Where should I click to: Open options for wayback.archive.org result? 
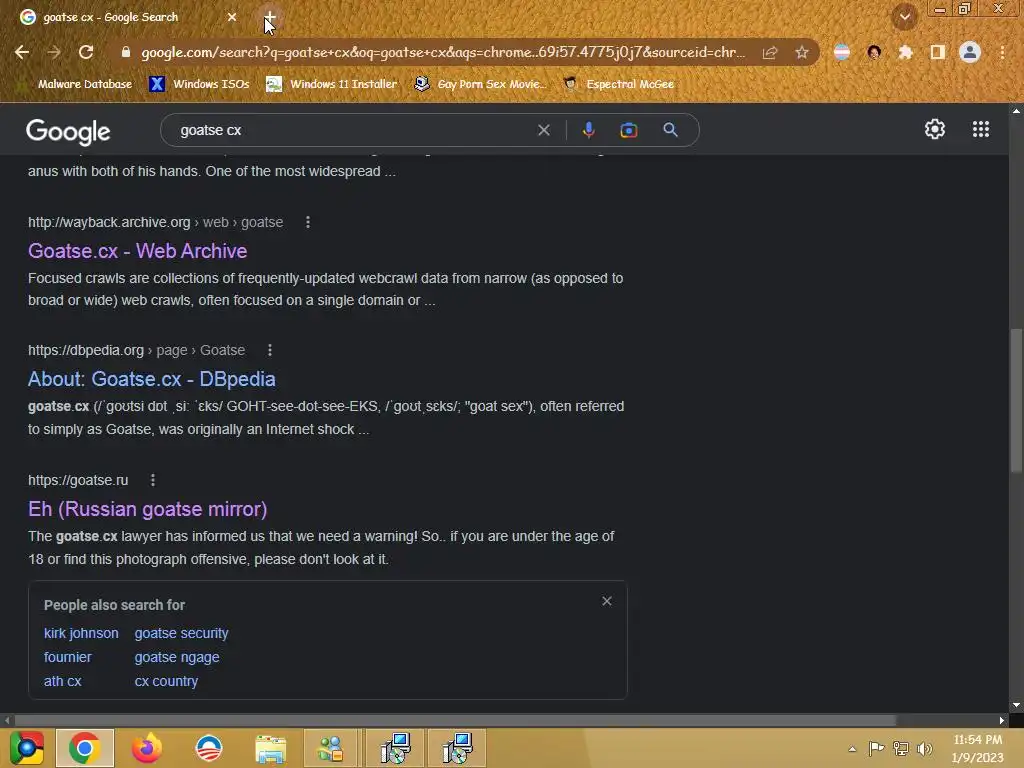(x=308, y=222)
